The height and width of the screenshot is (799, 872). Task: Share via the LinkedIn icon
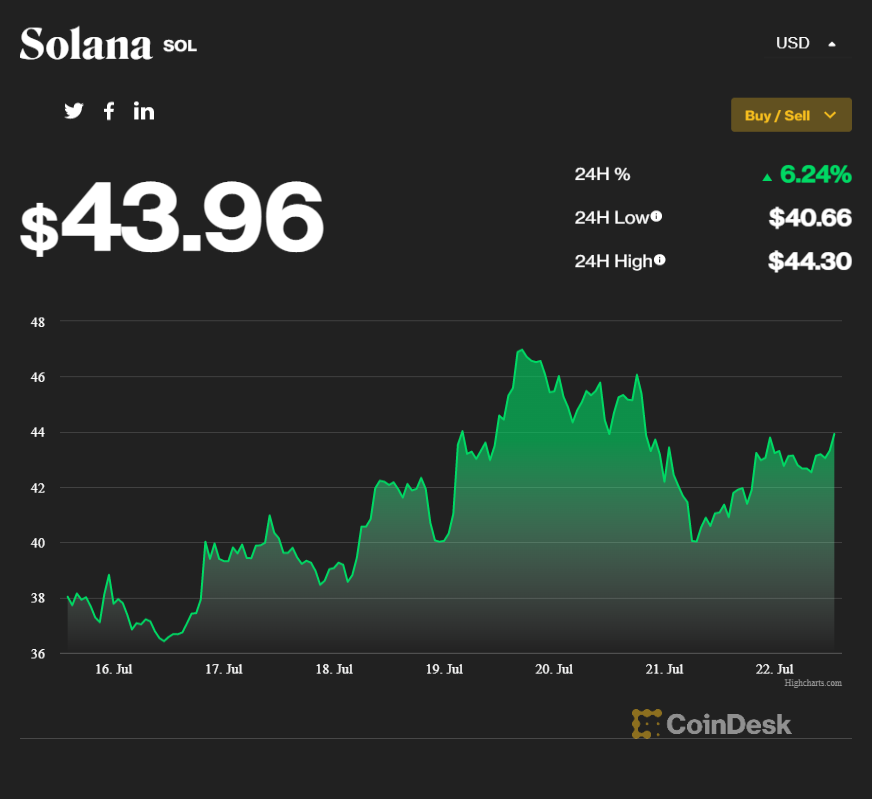pos(143,111)
